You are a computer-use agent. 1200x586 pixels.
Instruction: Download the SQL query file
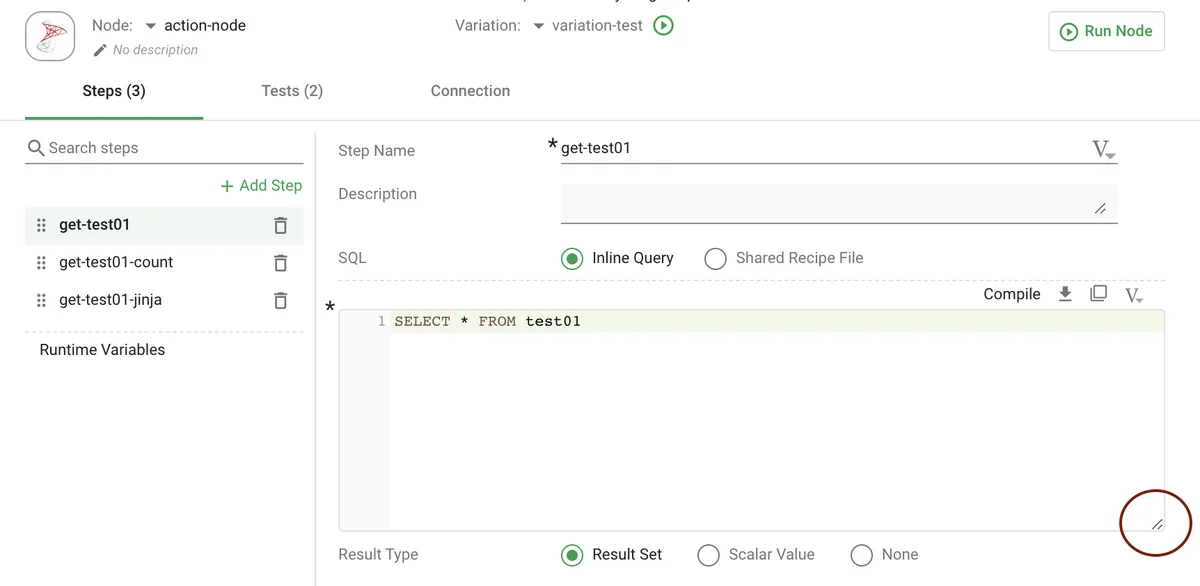click(x=1065, y=294)
